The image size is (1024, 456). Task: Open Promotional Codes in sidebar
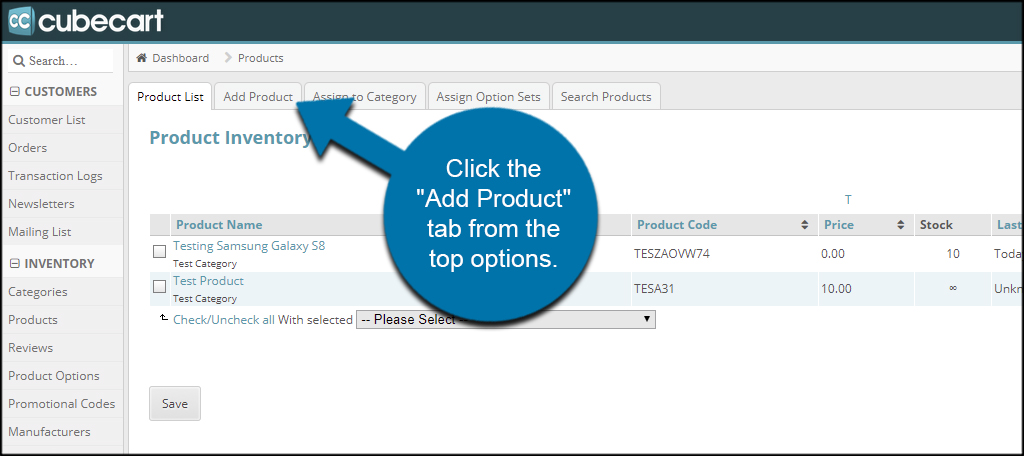[x=61, y=404]
